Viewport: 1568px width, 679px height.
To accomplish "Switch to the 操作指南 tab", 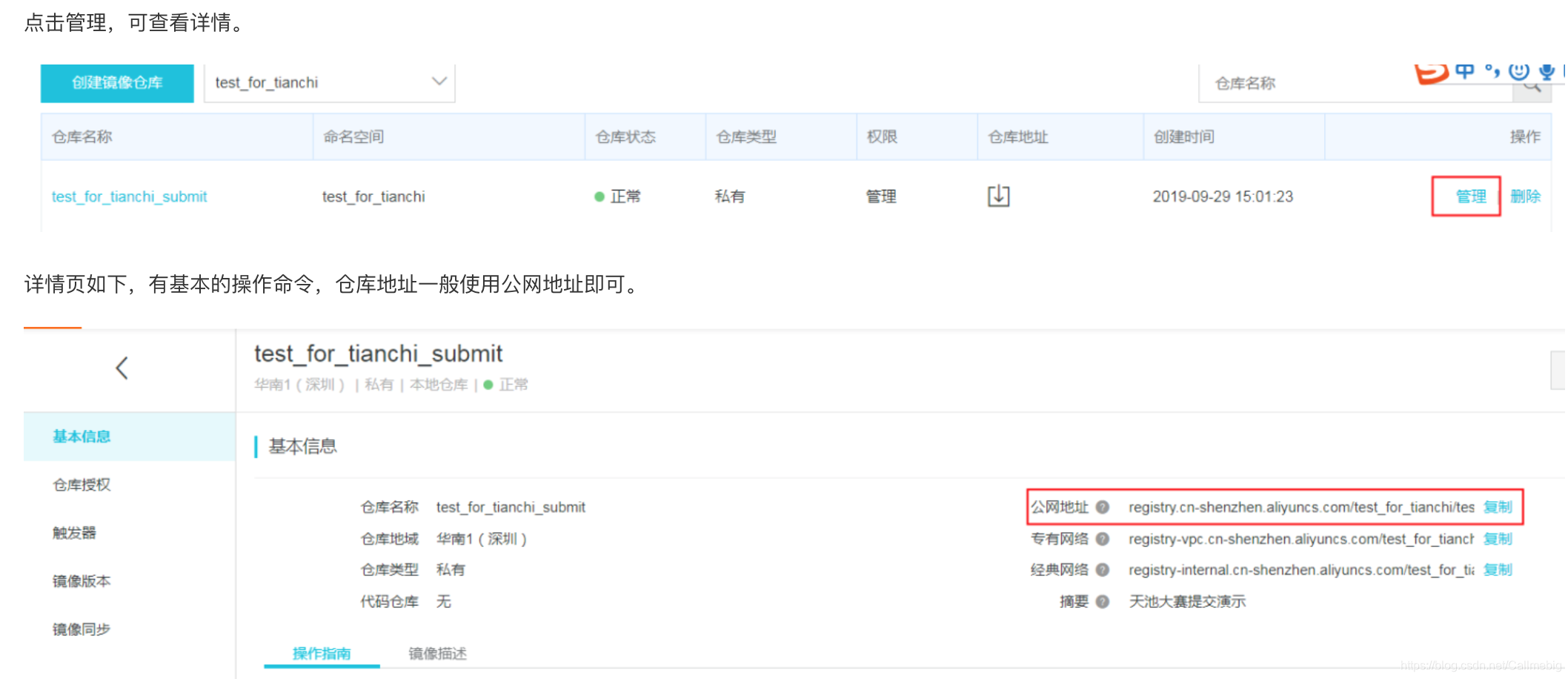I will click(x=322, y=653).
